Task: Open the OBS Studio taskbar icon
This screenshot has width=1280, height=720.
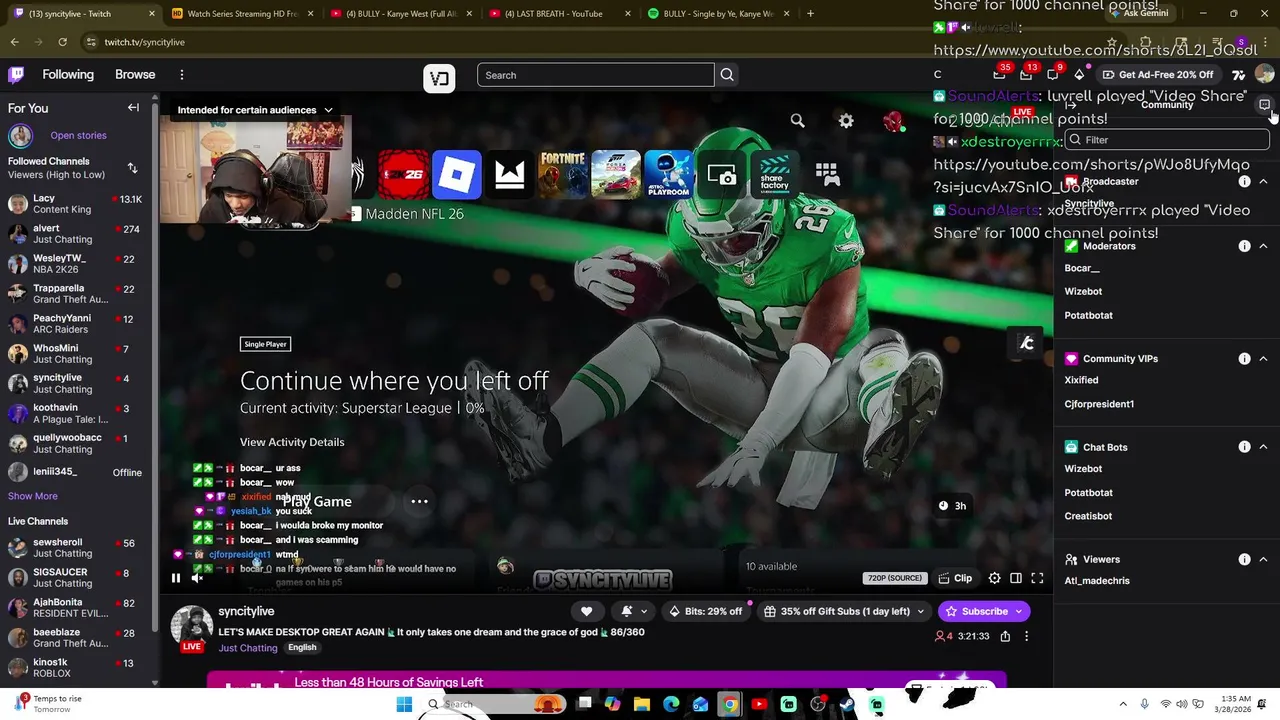Action: click(818, 705)
